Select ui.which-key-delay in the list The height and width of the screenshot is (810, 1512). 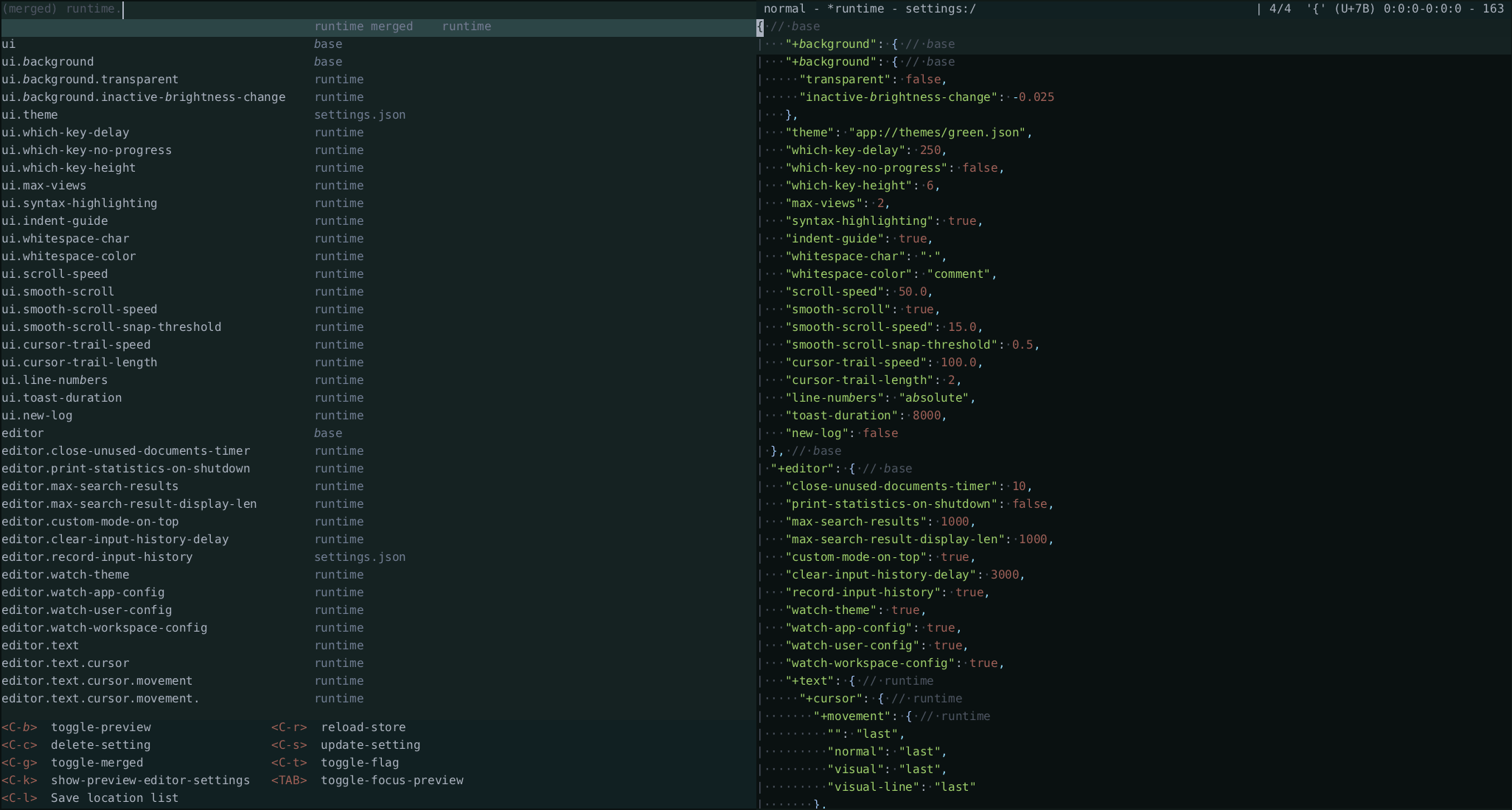pos(65,133)
